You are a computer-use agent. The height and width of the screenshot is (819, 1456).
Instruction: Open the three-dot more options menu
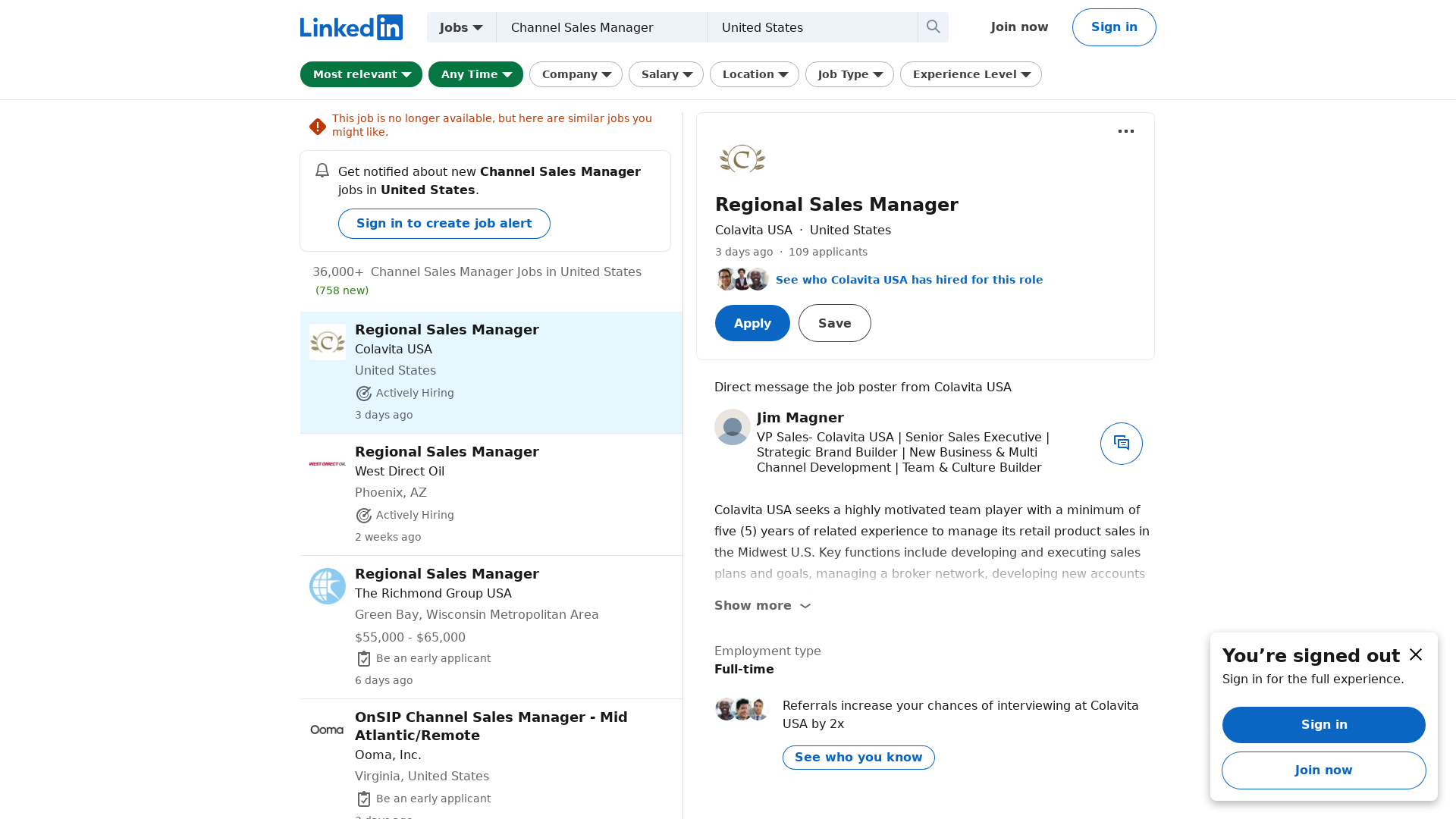(x=1126, y=131)
